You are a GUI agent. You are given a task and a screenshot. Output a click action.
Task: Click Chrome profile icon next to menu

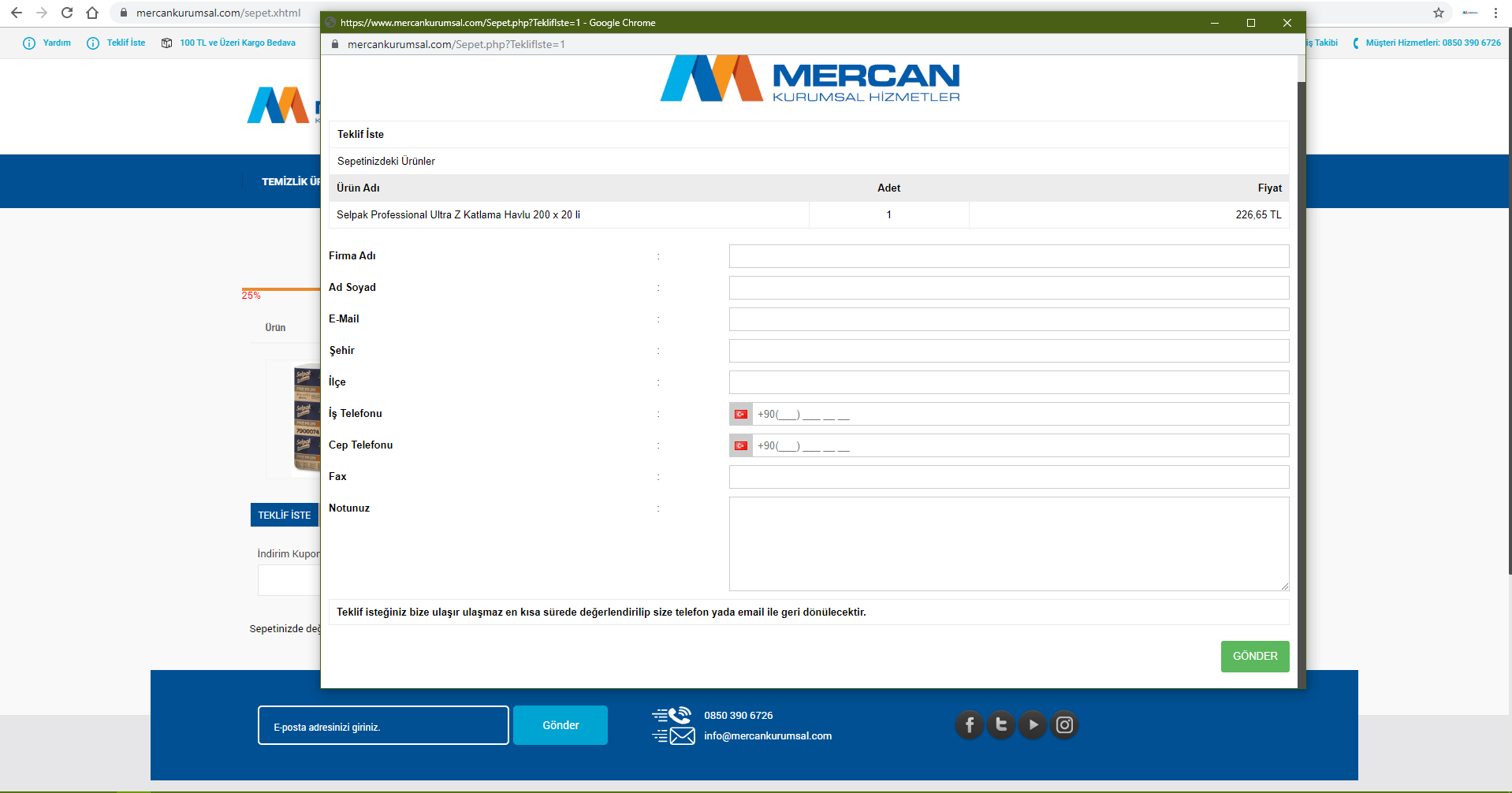1469,13
